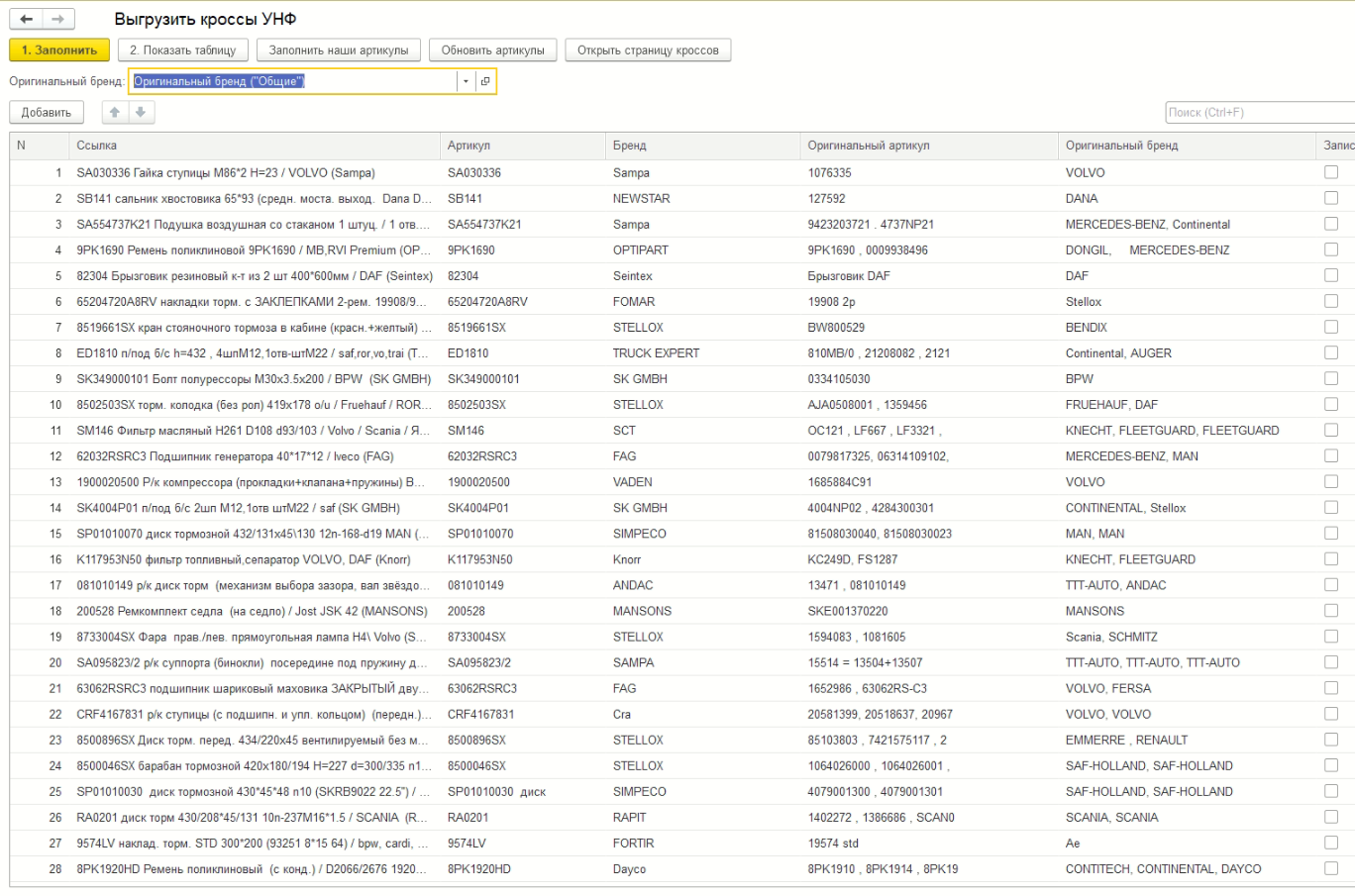The width and height of the screenshot is (1355, 896).
Task: Move row down with arrow icon
Action: click(141, 112)
